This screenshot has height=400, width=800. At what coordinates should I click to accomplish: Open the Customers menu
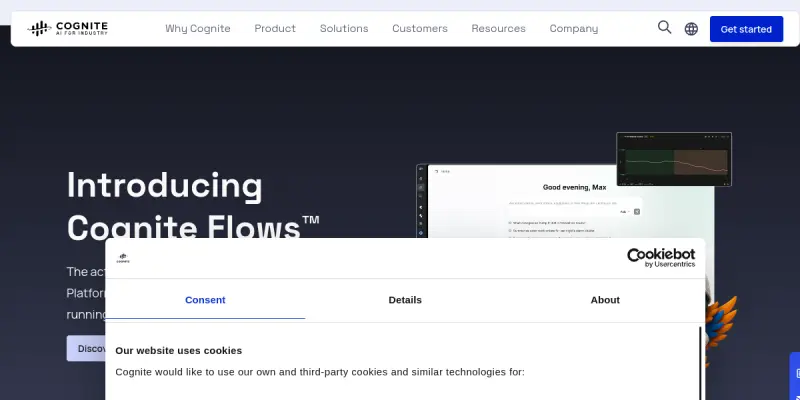tap(420, 29)
